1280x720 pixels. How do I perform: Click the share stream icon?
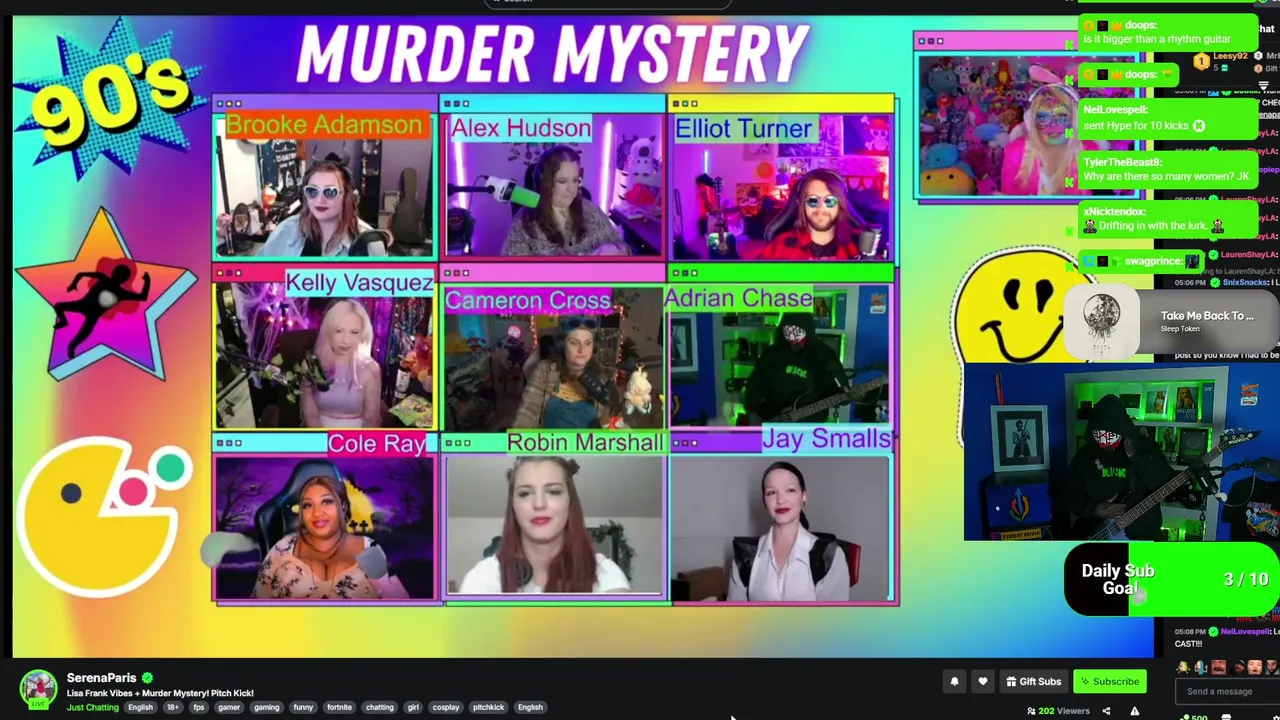pos(1106,711)
